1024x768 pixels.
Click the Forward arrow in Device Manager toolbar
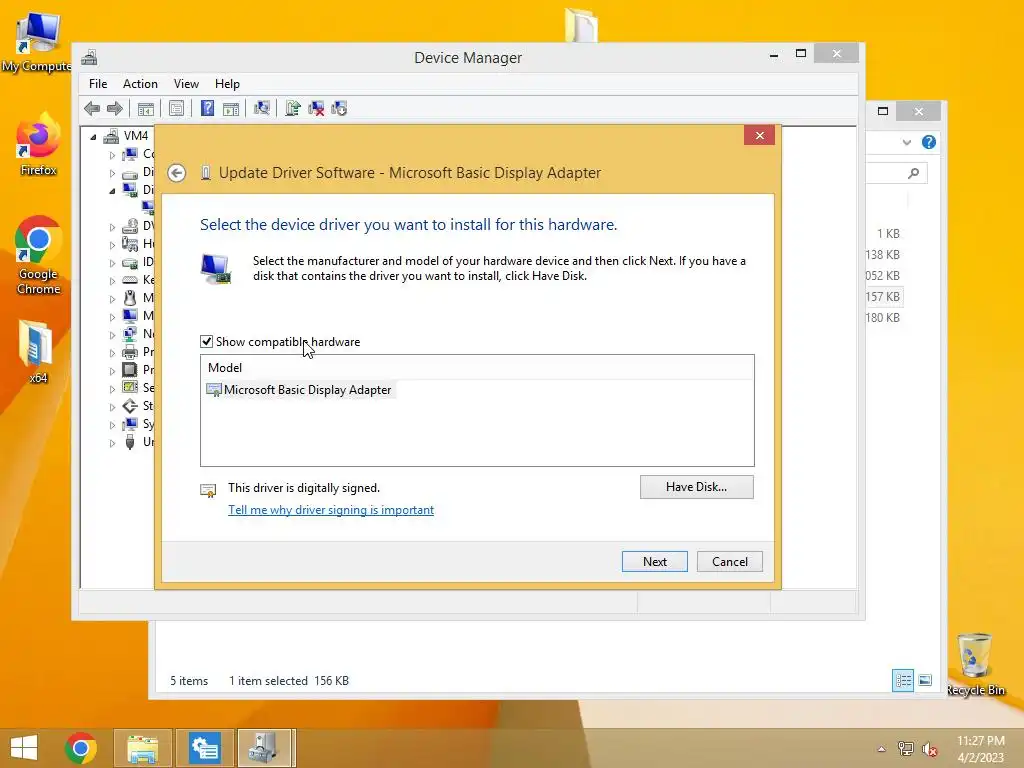pyautogui.click(x=114, y=108)
